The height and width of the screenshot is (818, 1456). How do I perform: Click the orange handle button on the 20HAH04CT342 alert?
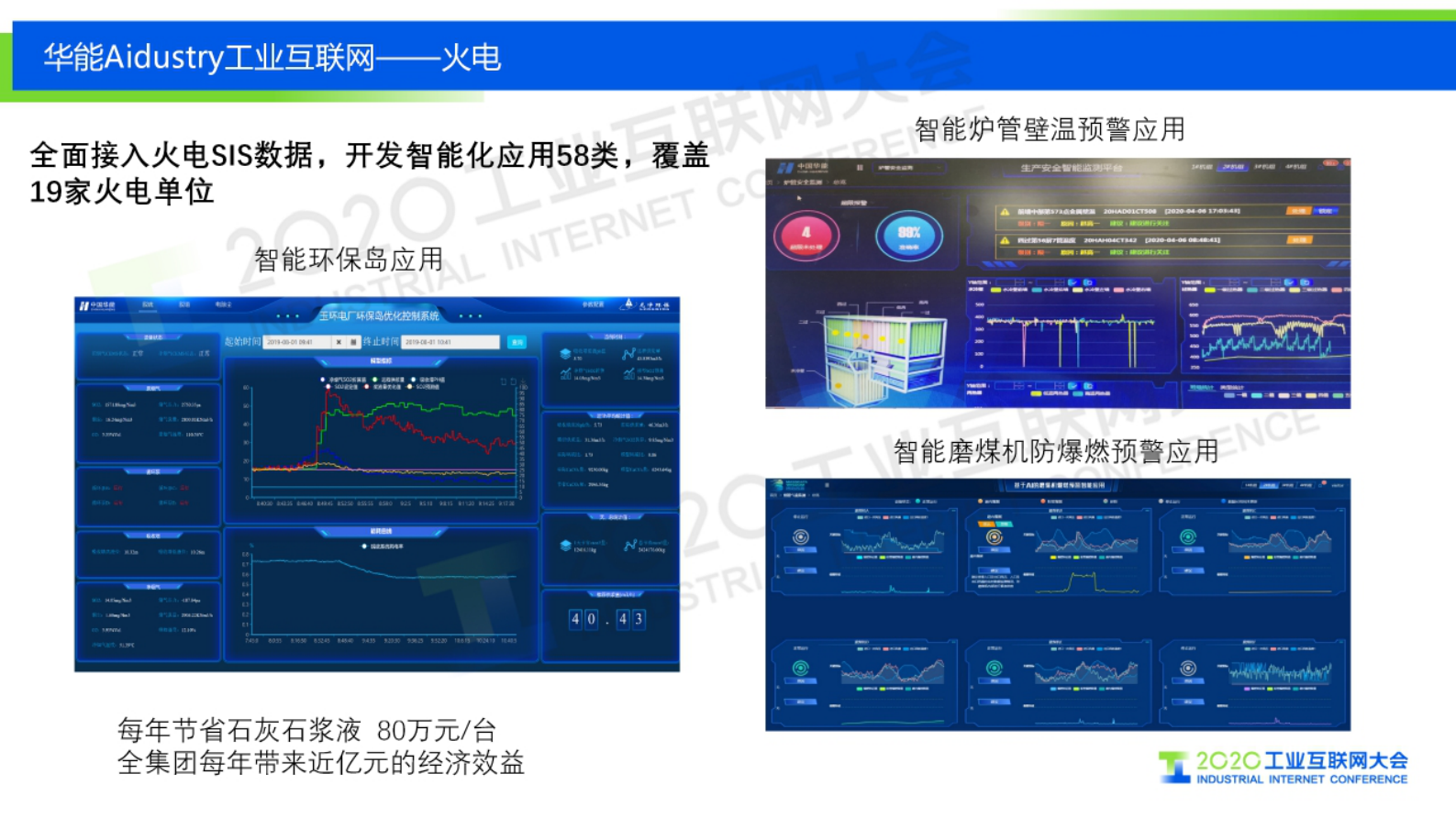click(x=1298, y=239)
